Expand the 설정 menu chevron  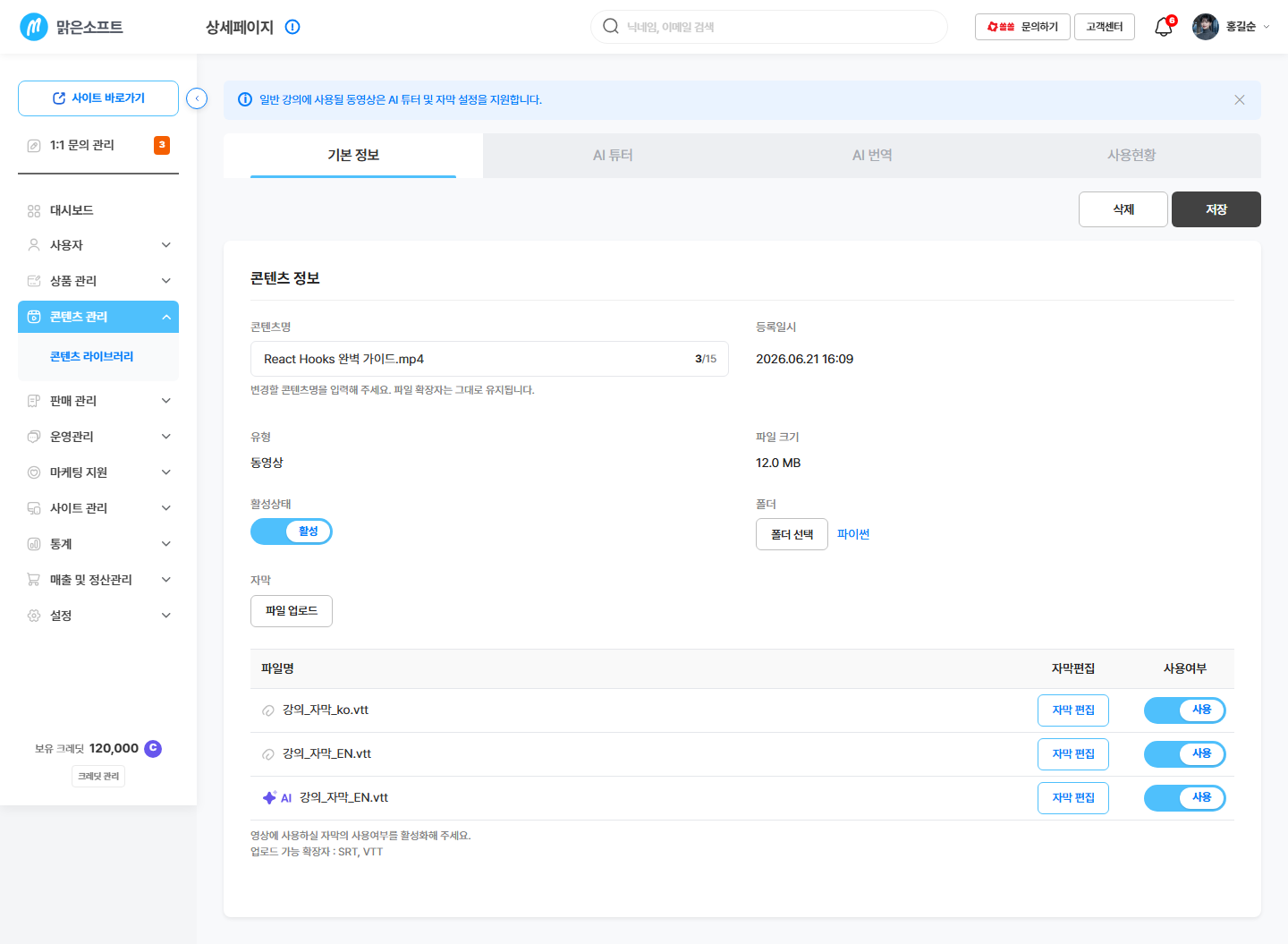click(x=166, y=616)
